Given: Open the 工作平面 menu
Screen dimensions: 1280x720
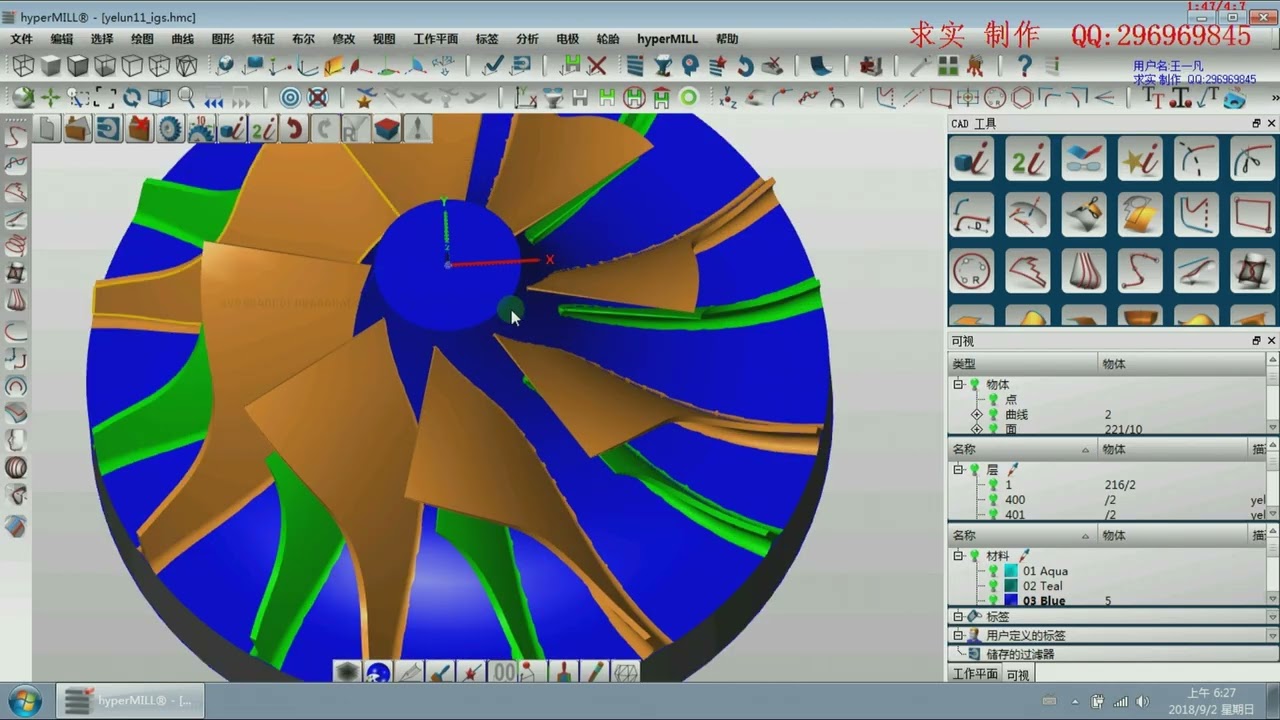Looking at the screenshot, I should 435,39.
